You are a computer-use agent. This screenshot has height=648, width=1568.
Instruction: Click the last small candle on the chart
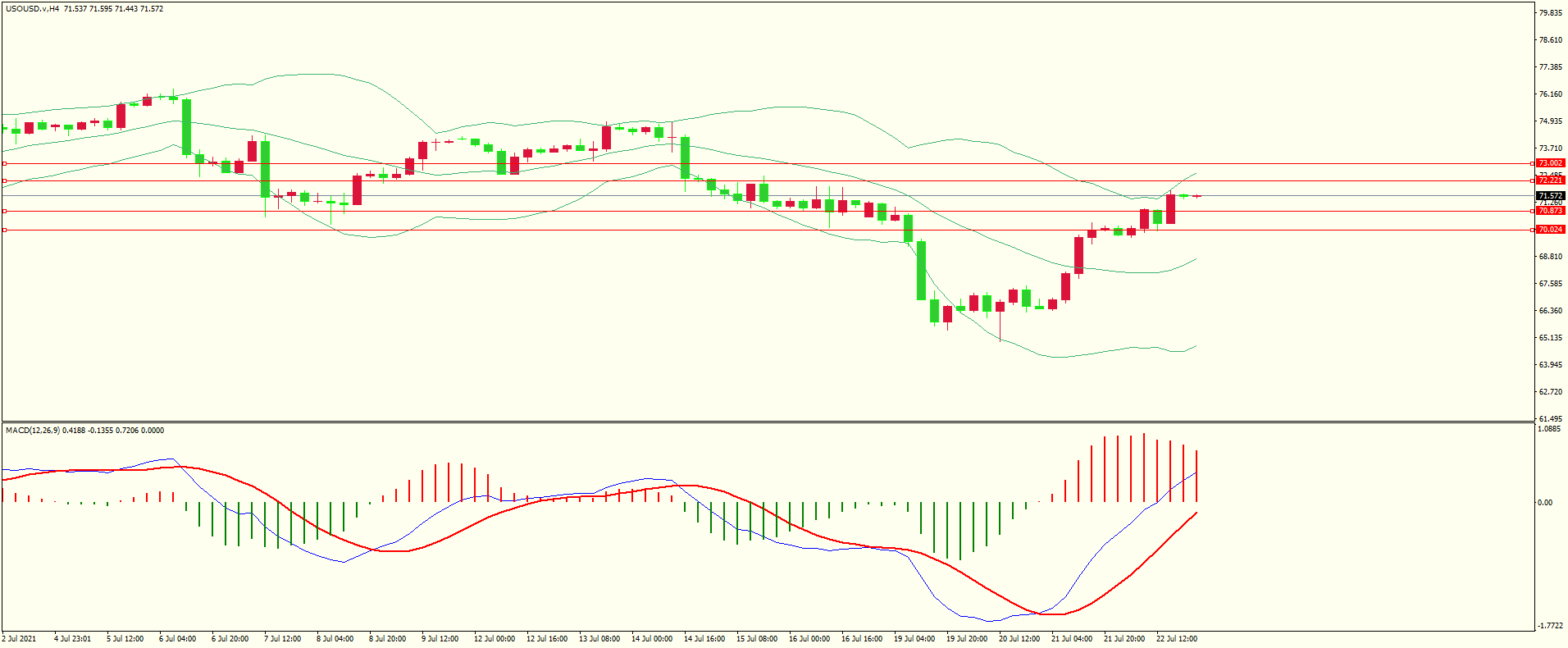[1197, 196]
